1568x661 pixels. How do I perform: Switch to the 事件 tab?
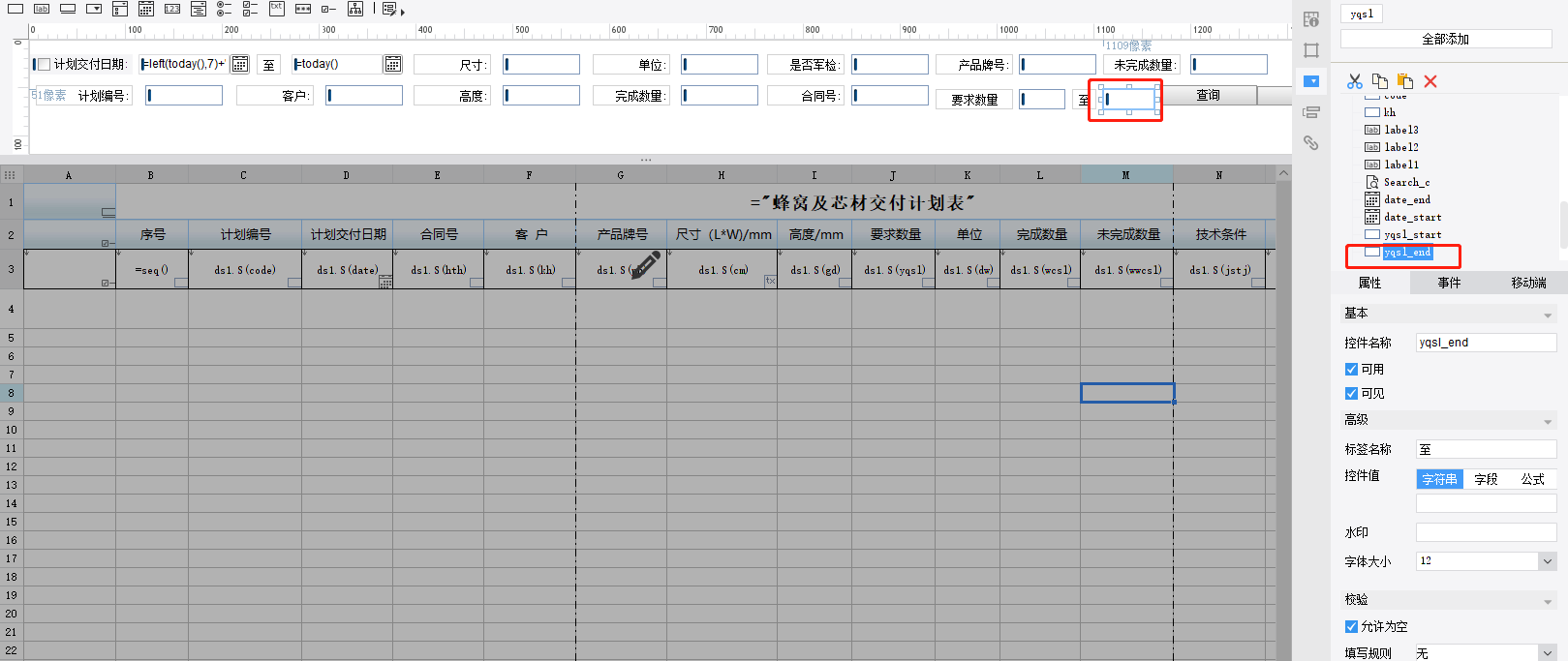coord(1449,283)
